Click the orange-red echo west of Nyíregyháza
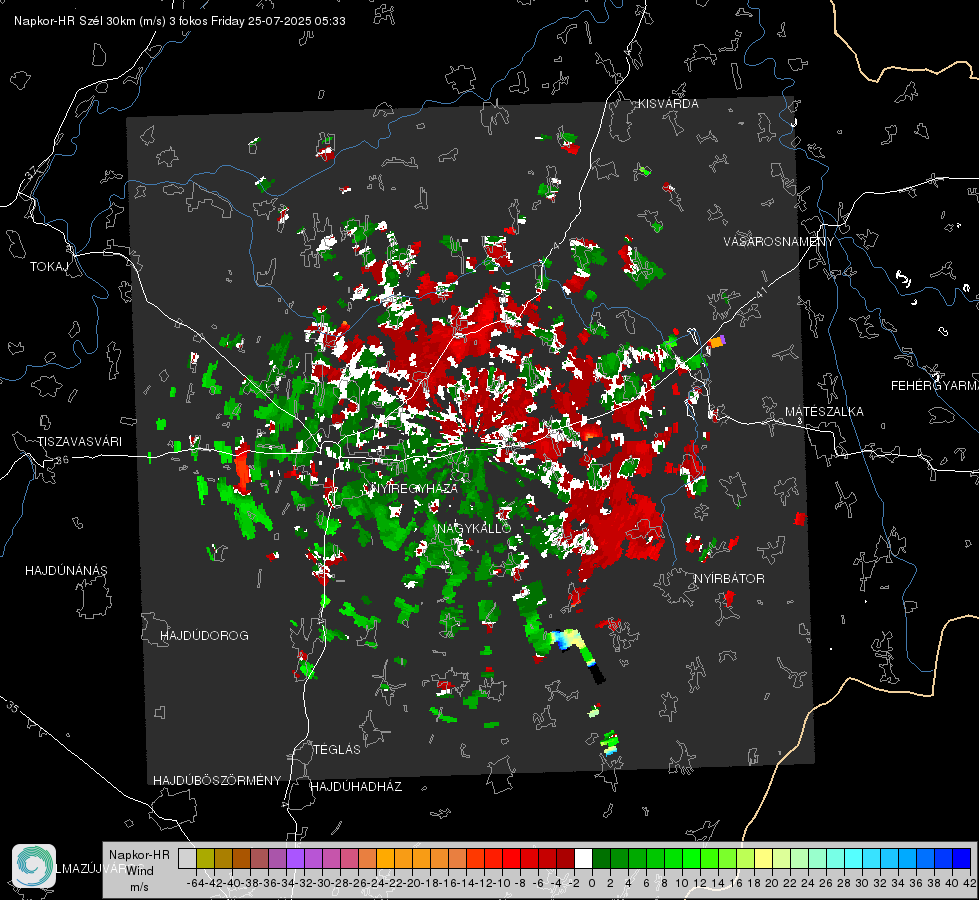The image size is (979, 900). click(x=242, y=468)
